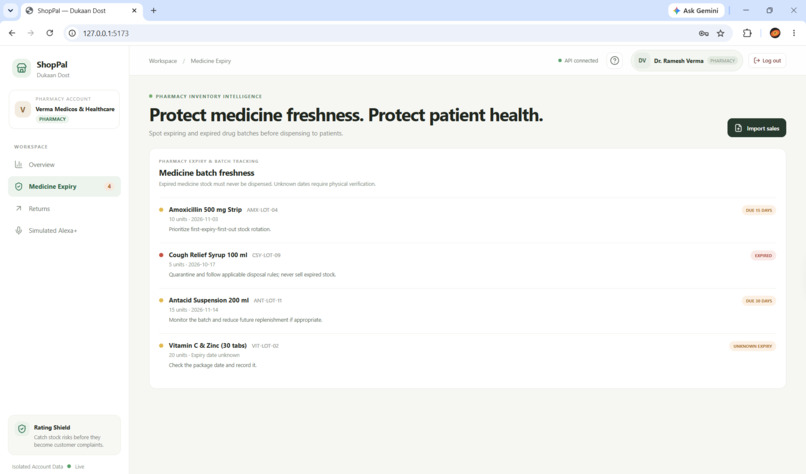The width and height of the screenshot is (806, 474).
Task: Open browser extensions puzzle icon
Action: (747, 33)
